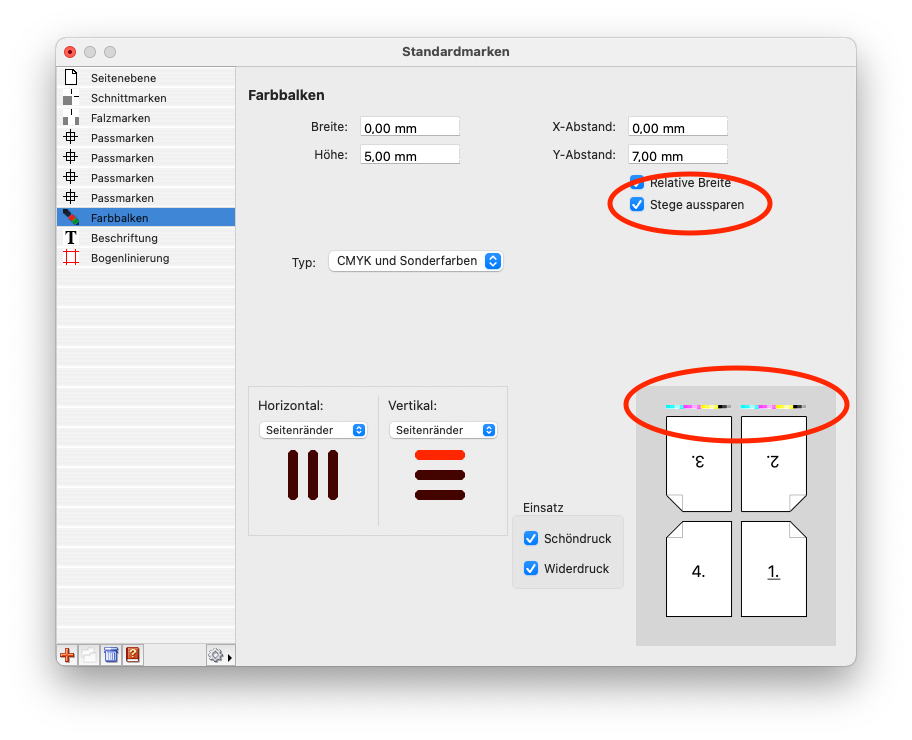Click the Standardmarken window title
The height and width of the screenshot is (740, 912).
456,51
